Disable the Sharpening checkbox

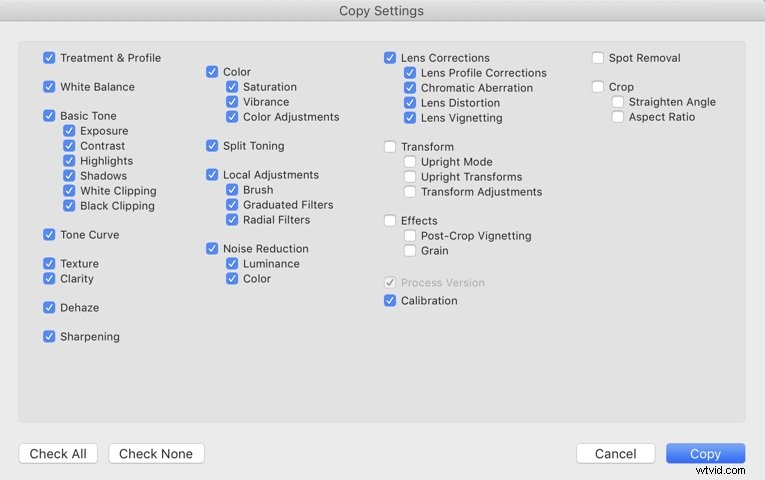click(49, 337)
